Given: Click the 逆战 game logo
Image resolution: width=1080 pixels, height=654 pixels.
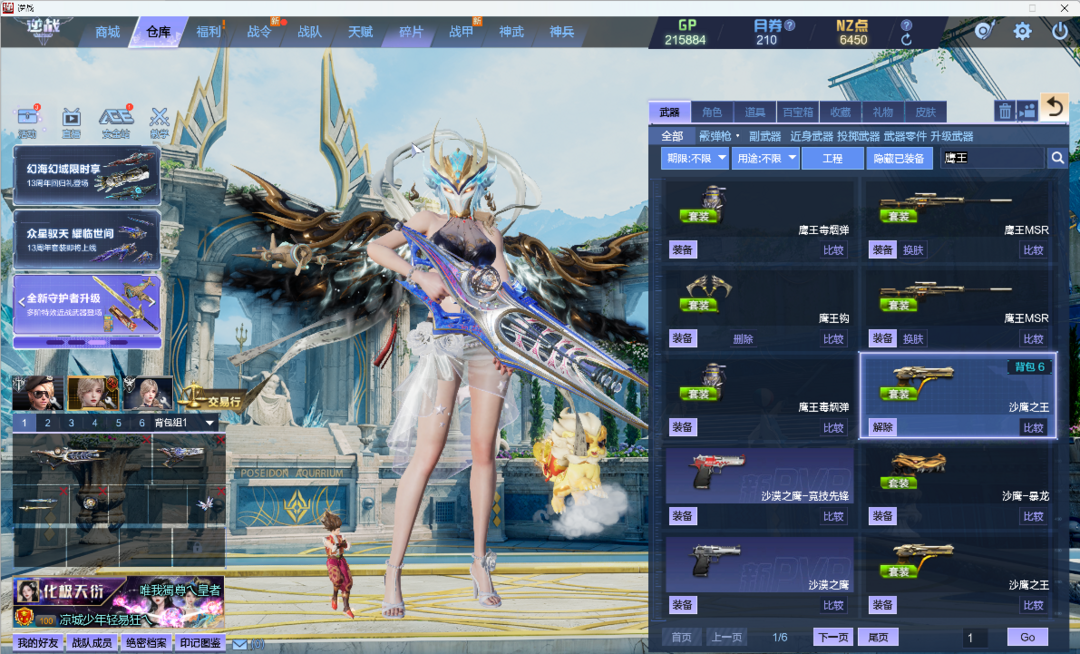Looking at the screenshot, I should [43, 29].
